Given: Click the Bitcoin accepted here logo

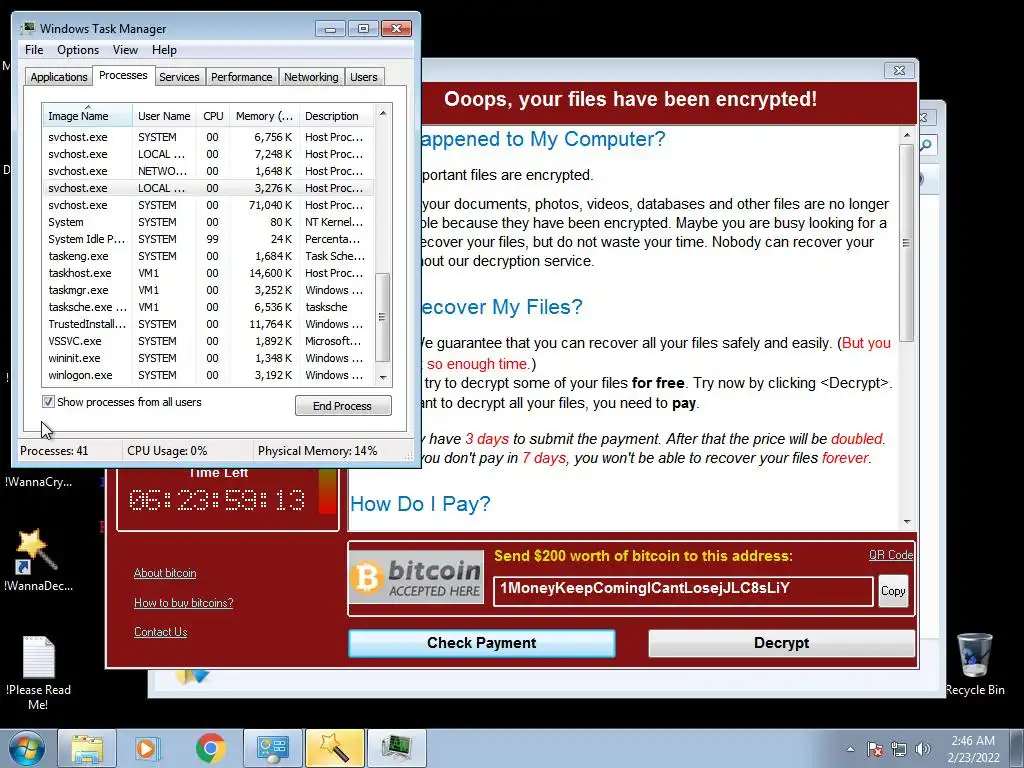Looking at the screenshot, I should click(417, 577).
